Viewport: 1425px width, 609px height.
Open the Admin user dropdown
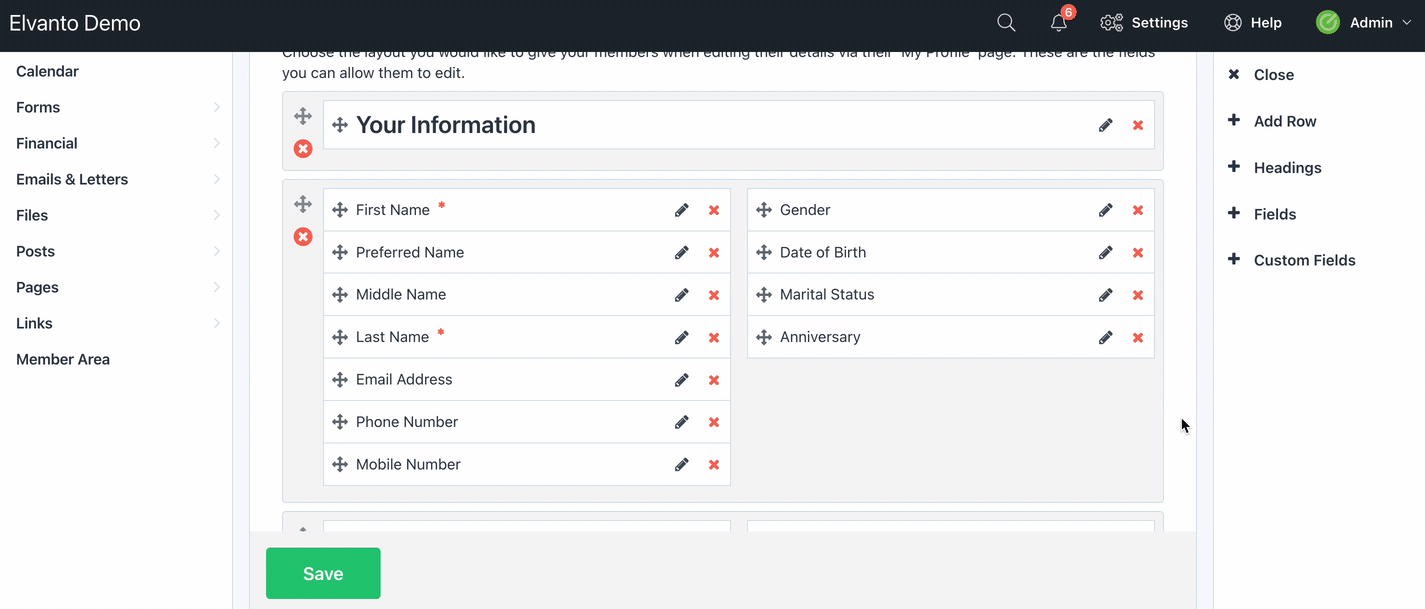(x=1368, y=23)
